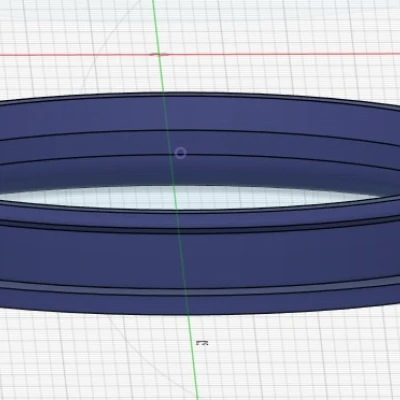Select the thin lighter groove band near ring bottom

(x=200, y=291)
